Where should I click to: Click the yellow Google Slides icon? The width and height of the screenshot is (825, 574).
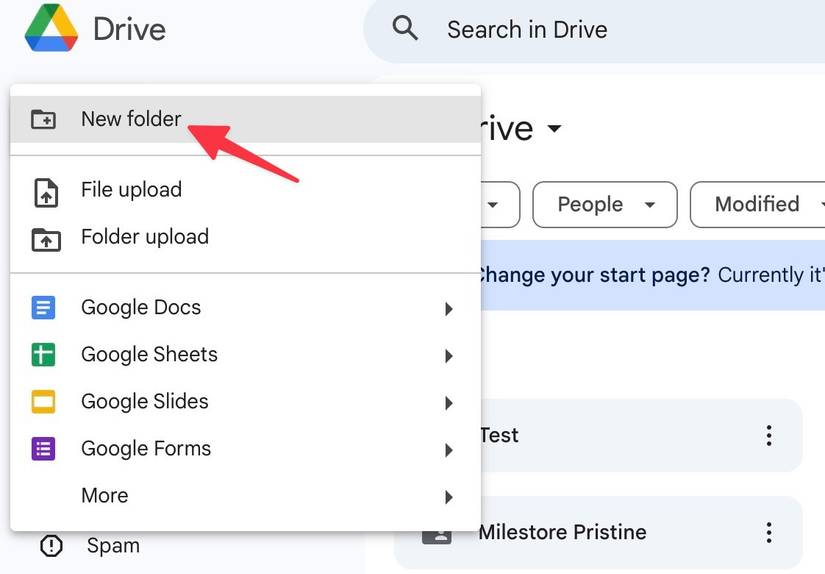(44, 402)
